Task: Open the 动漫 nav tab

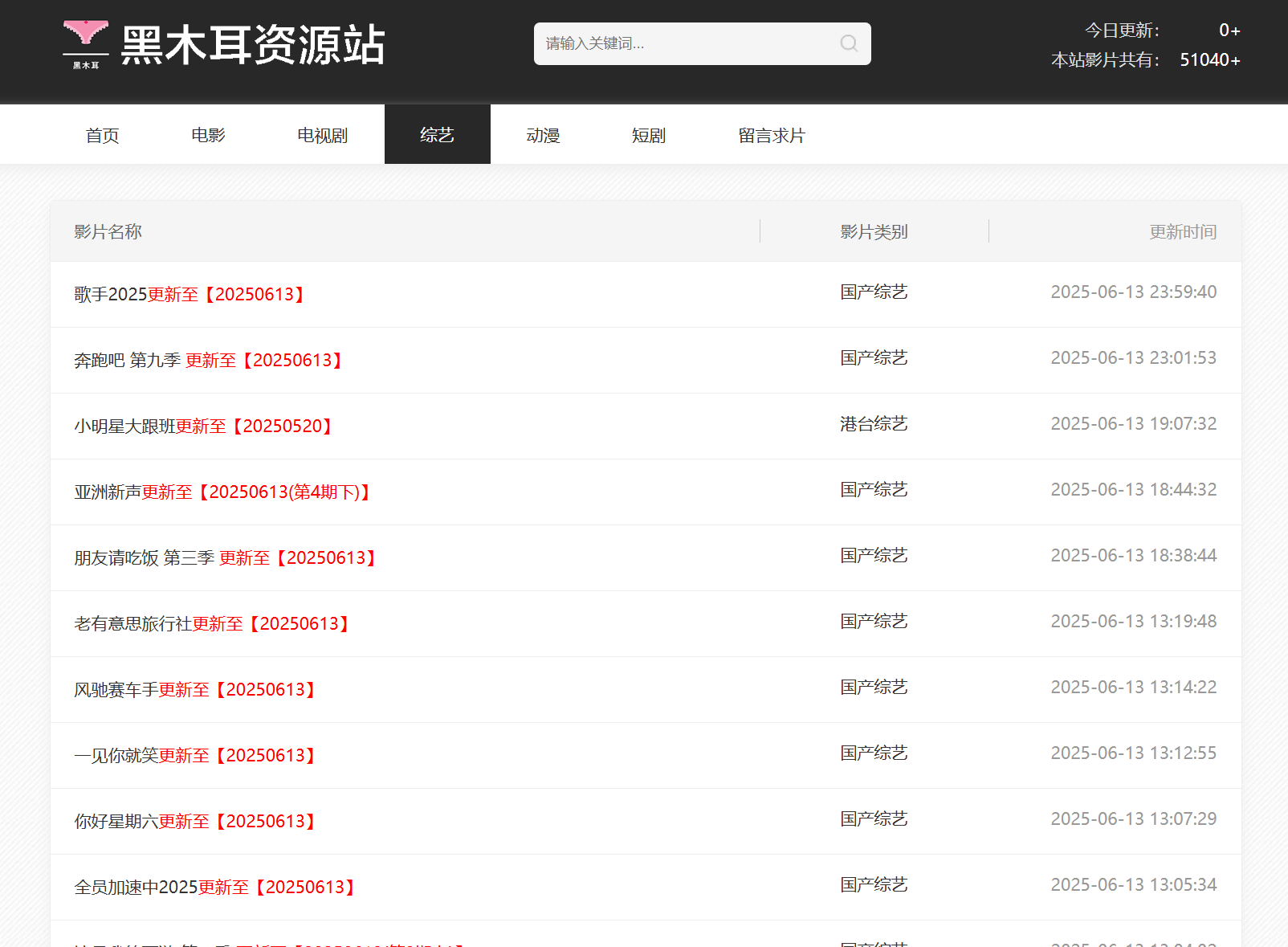Action: point(544,135)
